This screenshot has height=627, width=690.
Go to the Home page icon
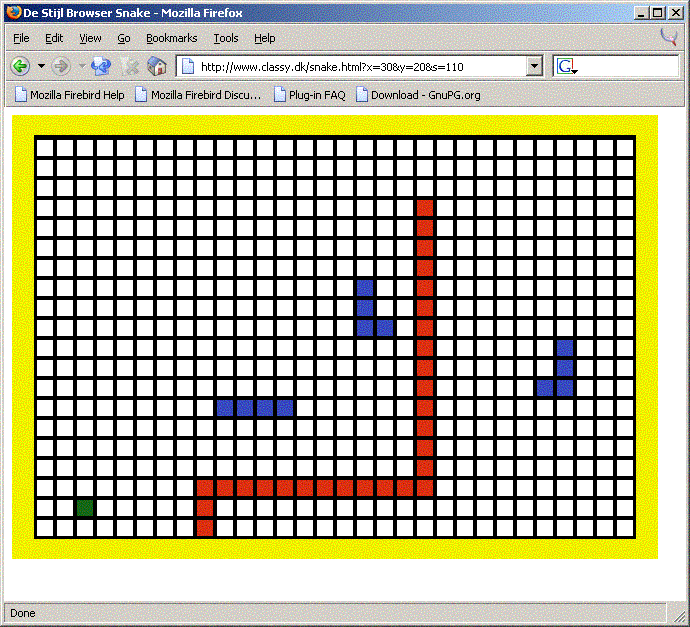coord(157,66)
